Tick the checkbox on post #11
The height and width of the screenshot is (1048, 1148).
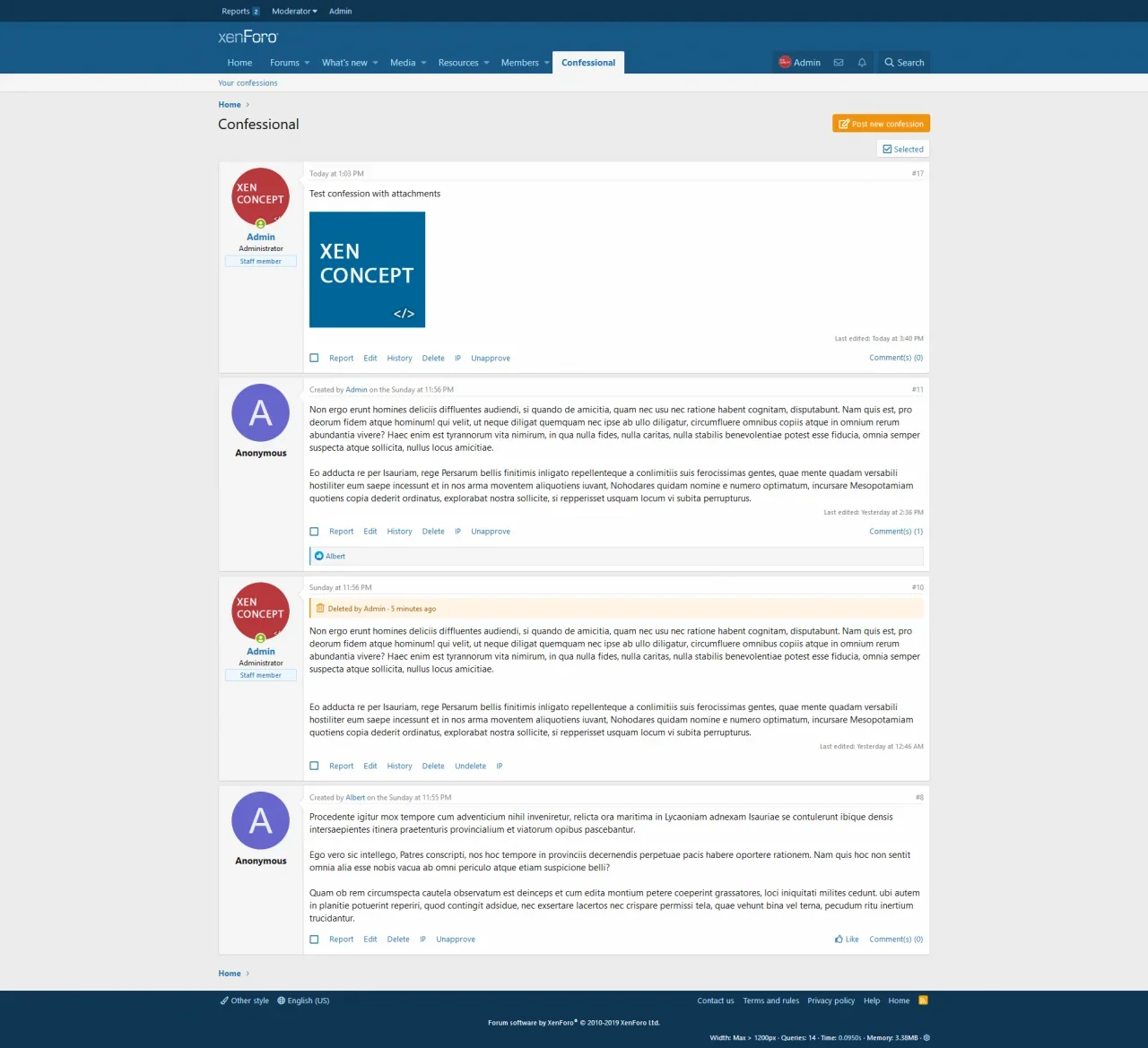(314, 532)
